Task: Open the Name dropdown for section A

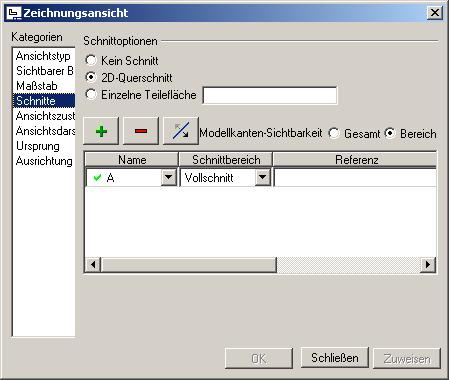Action: click(x=169, y=178)
